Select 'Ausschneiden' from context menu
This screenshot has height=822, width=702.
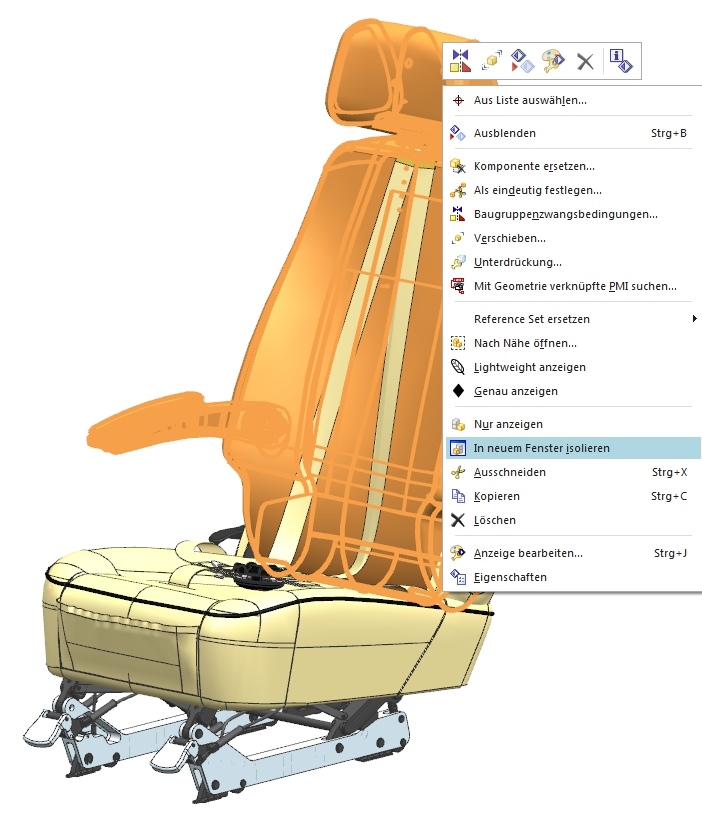pyautogui.click(x=573, y=472)
